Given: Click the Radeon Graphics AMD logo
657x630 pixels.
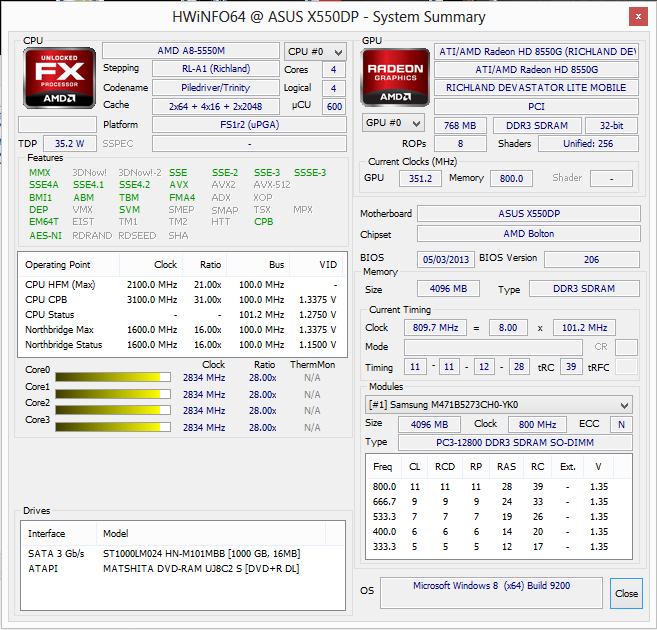Looking at the screenshot, I should click(395, 77).
